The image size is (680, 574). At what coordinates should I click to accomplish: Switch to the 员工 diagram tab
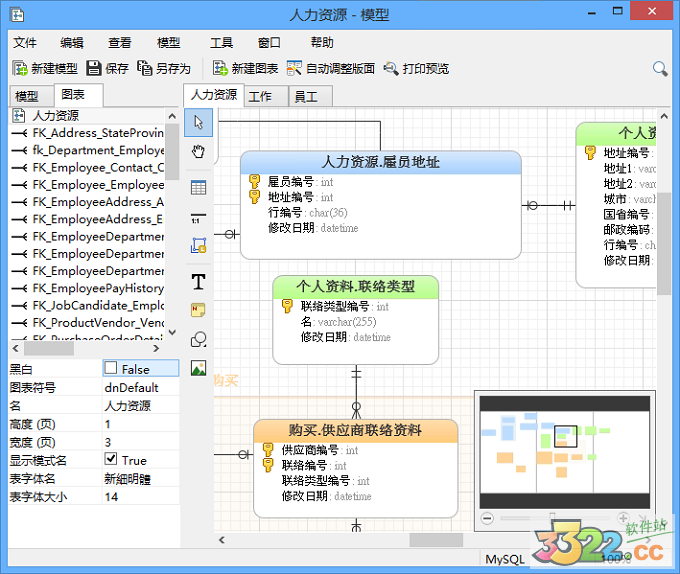coord(311,96)
